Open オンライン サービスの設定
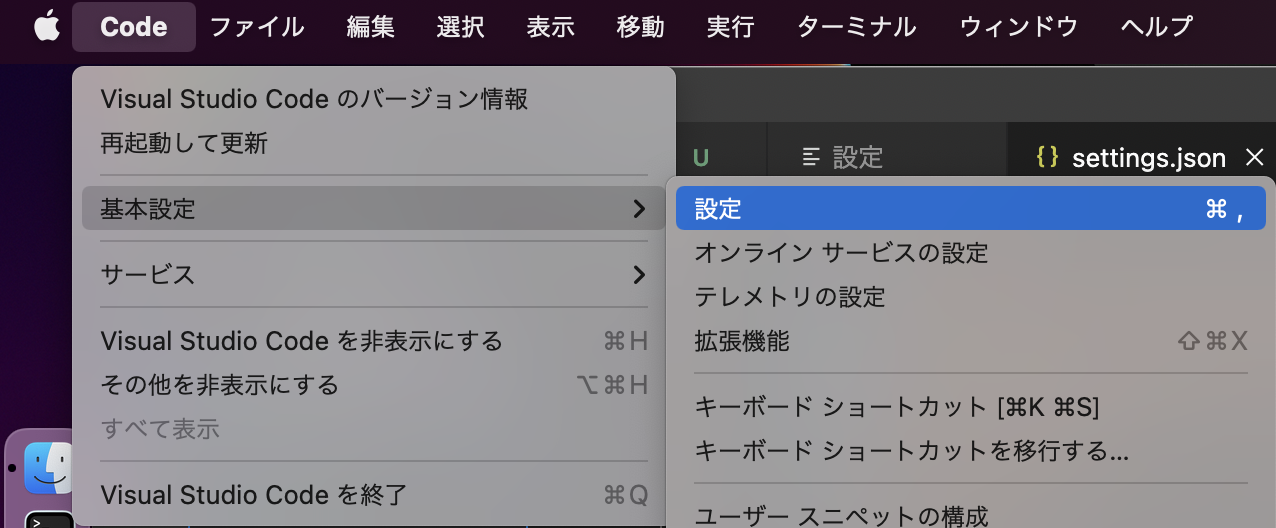Viewport: 1276px width, 528px height. point(971,253)
